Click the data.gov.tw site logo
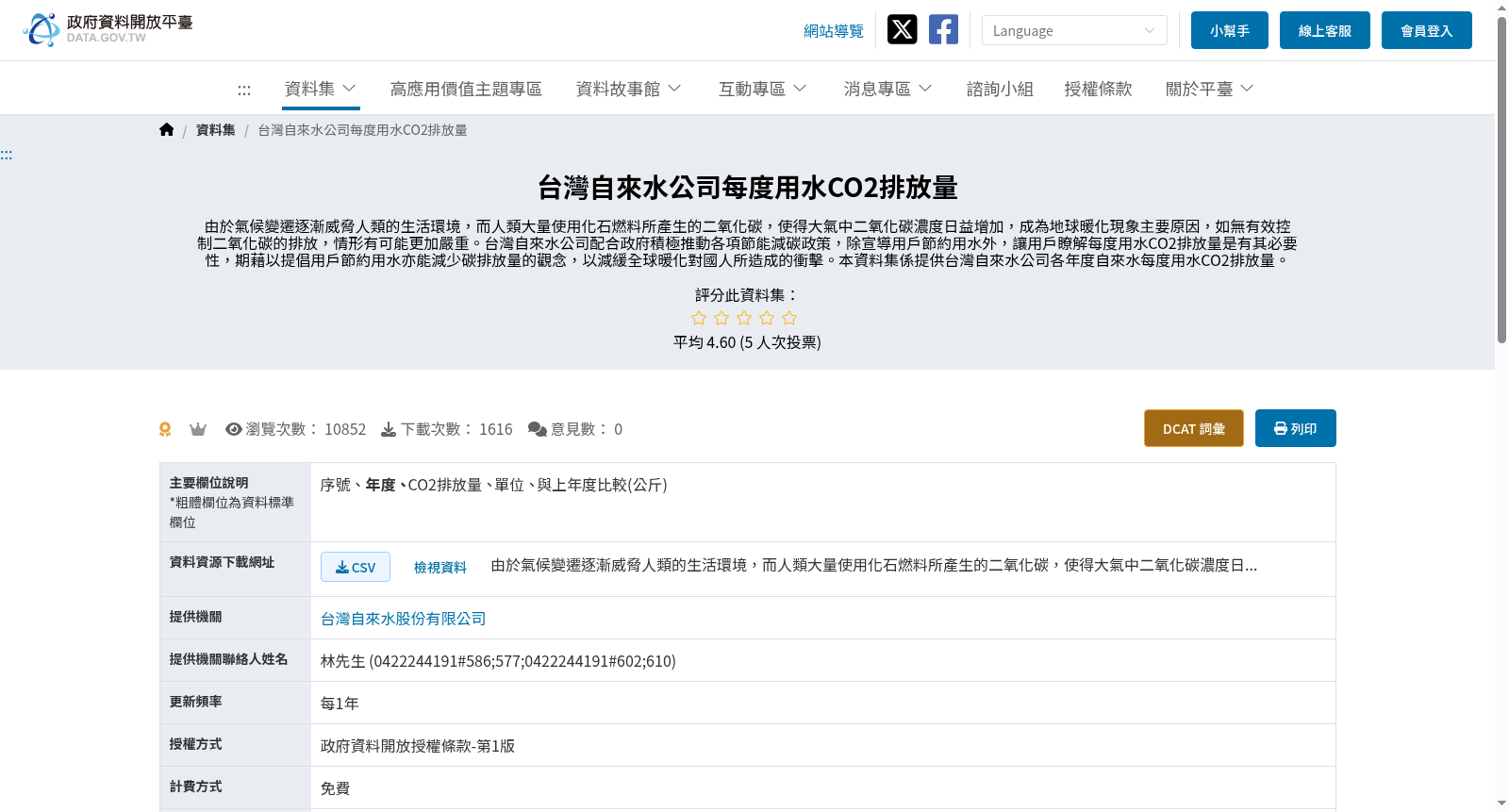 click(x=108, y=29)
